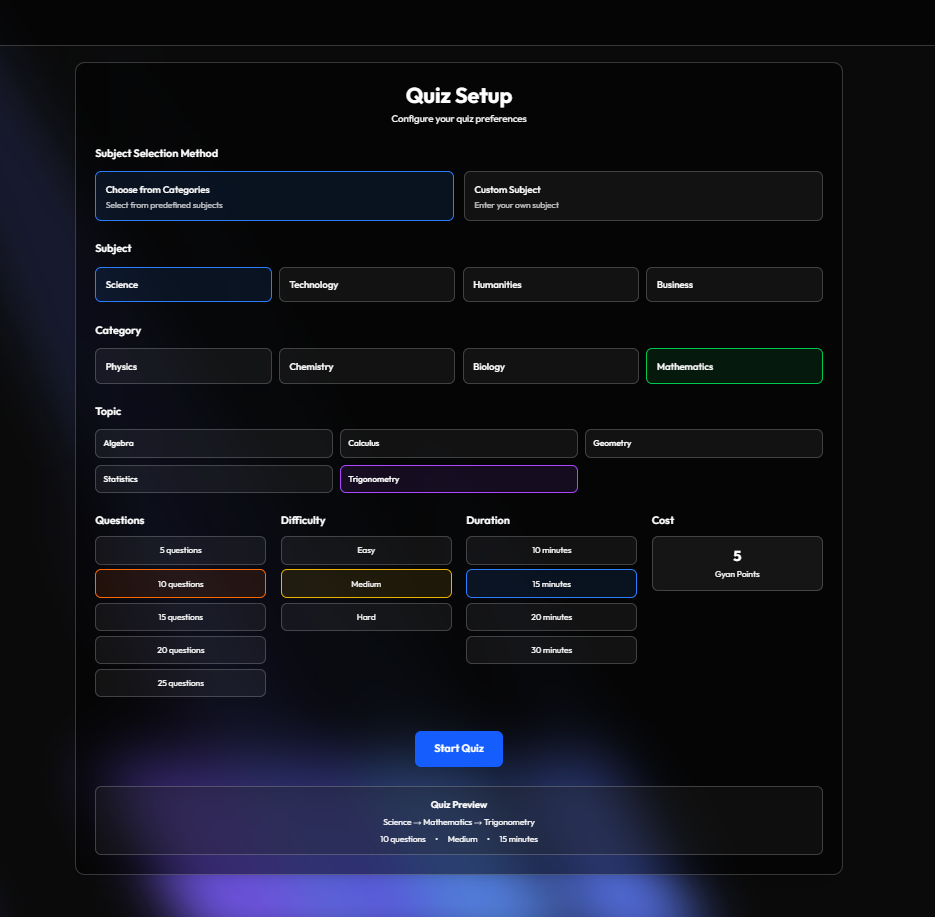Screen dimensions: 935x917
Task: Select 25 questions option
Action: [180, 683]
